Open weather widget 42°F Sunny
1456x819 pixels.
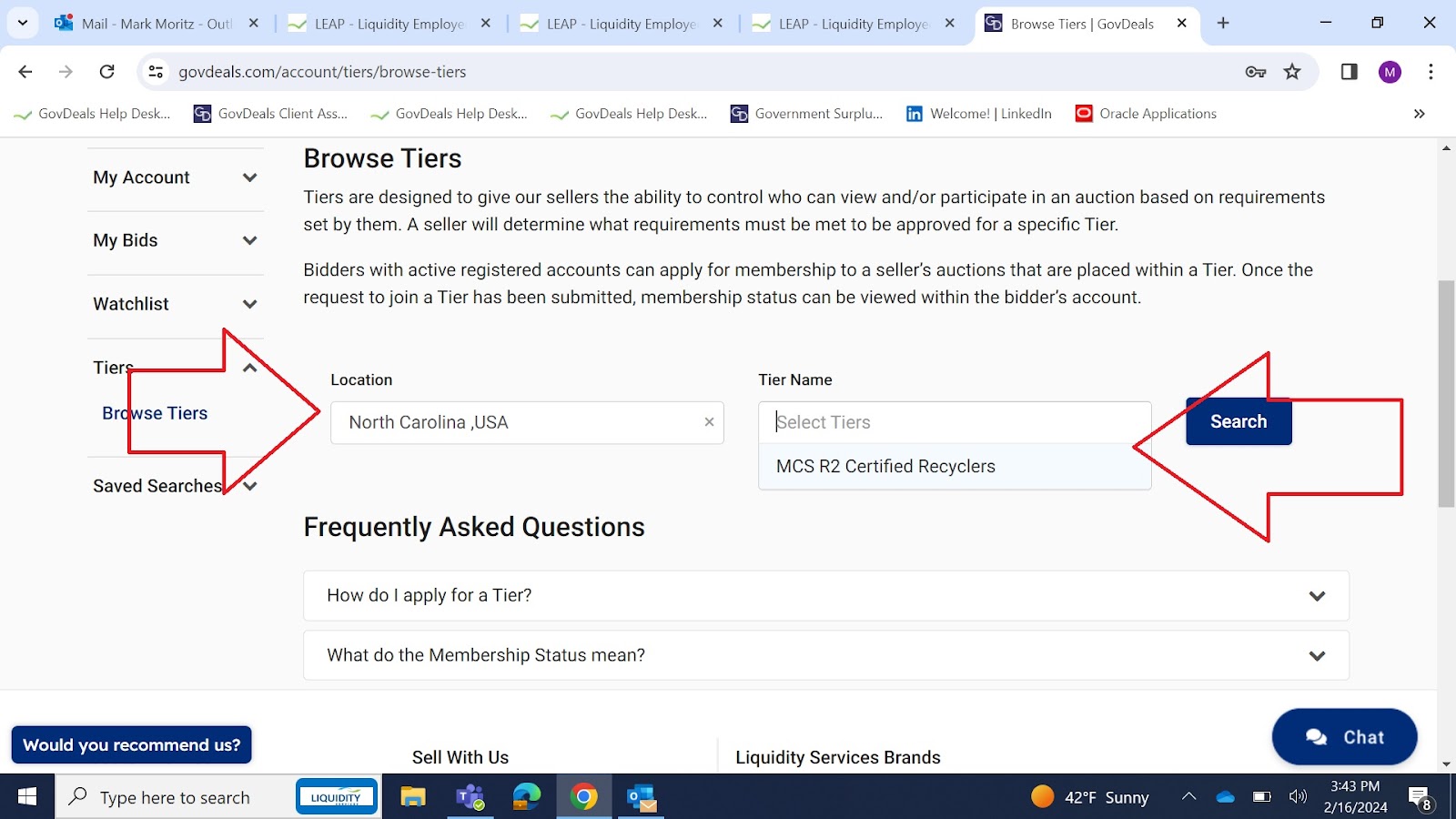click(x=1090, y=797)
